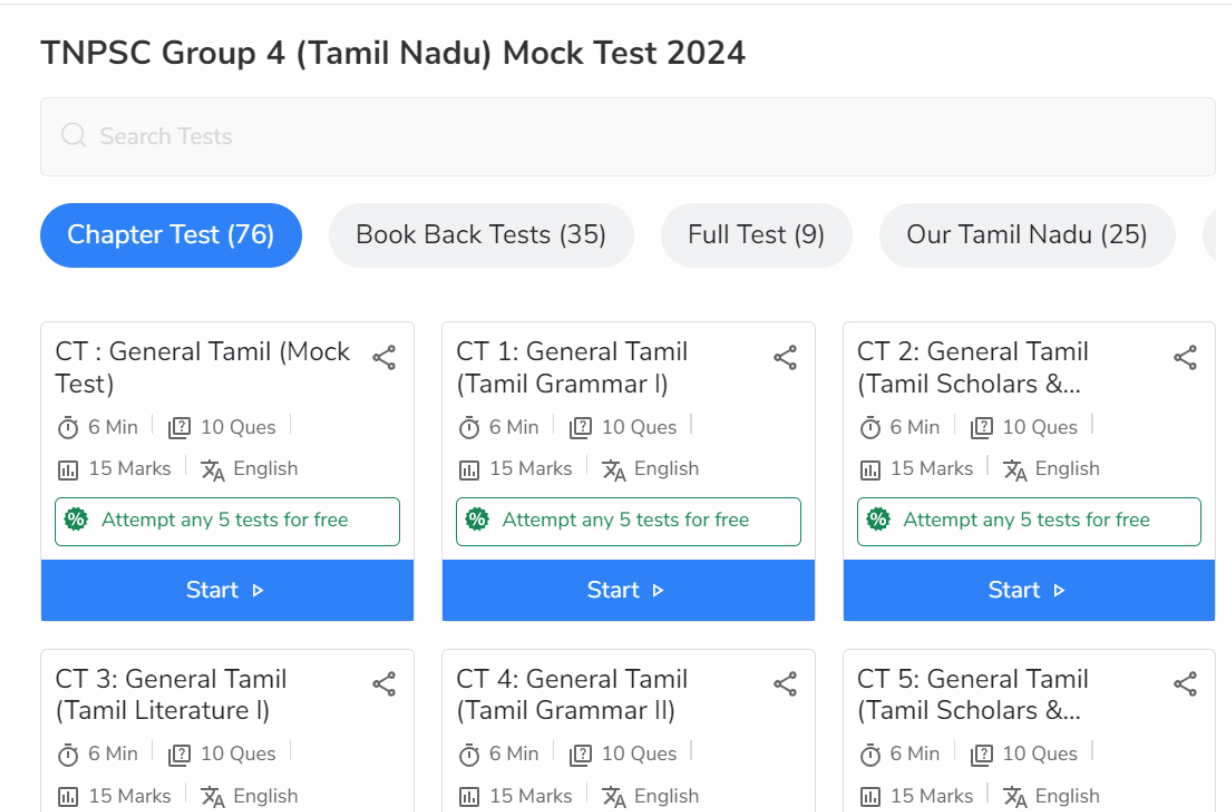The height and width of the screenshot is (812, 1232).
Task: Click the language icon beside English on CT 4
Action: (x=613, y=795)
